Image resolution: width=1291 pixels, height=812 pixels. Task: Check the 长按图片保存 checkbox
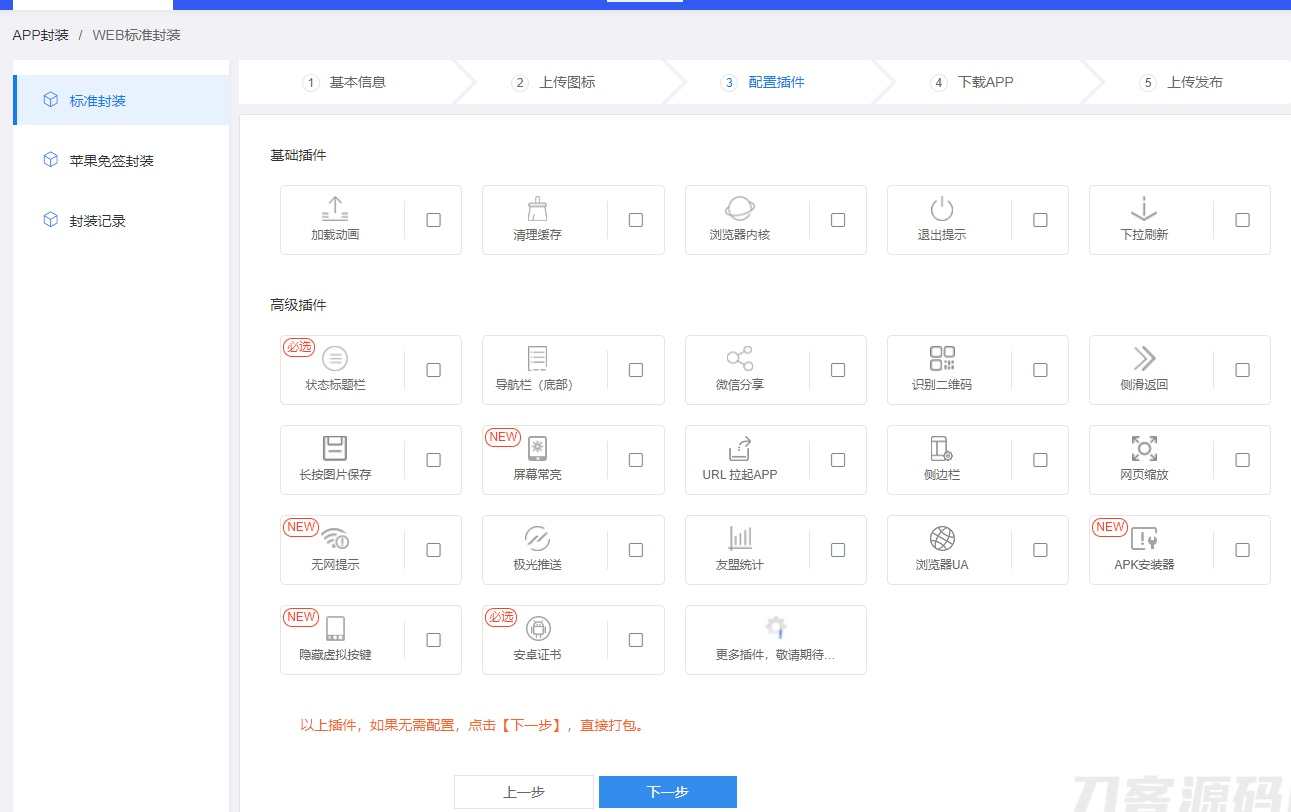pyautogui.click(x=433, y=460)
